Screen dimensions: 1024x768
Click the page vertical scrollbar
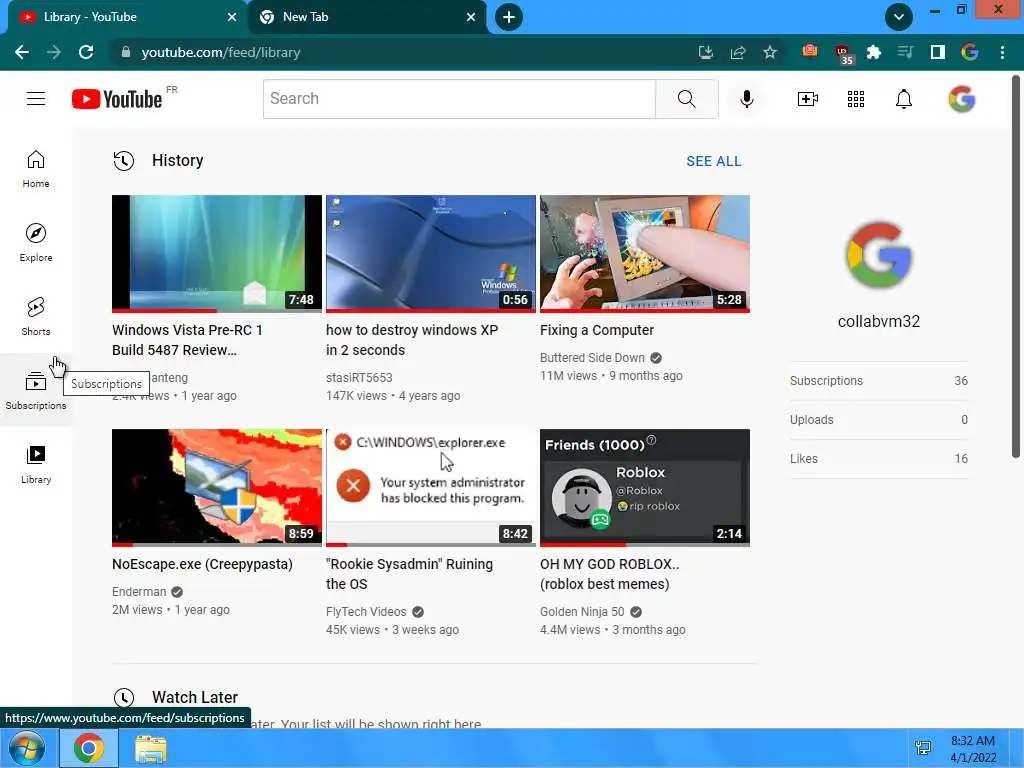[x=1016, y=268]
